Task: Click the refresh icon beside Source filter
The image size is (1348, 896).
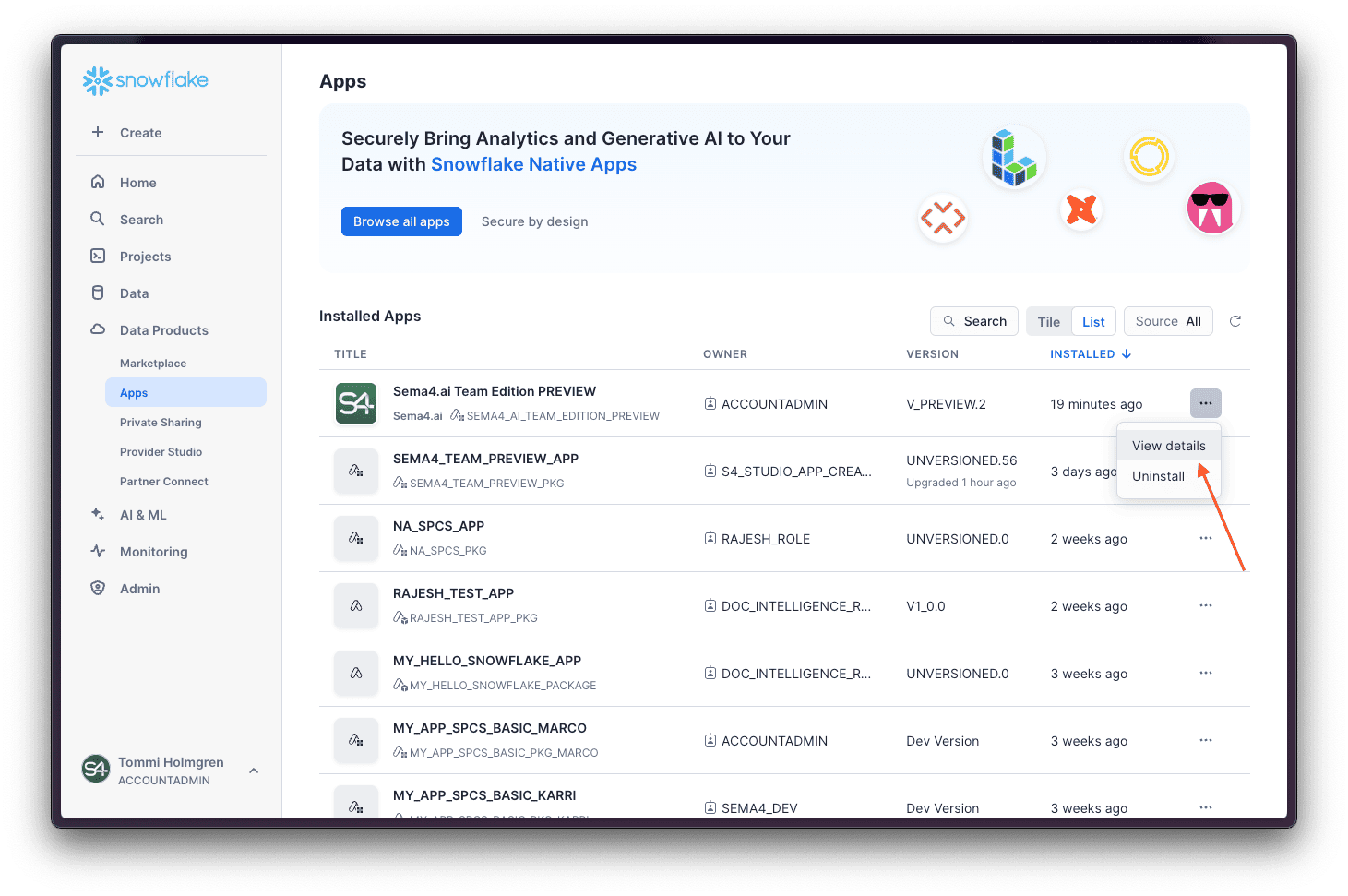Action: click(1235, 321)
